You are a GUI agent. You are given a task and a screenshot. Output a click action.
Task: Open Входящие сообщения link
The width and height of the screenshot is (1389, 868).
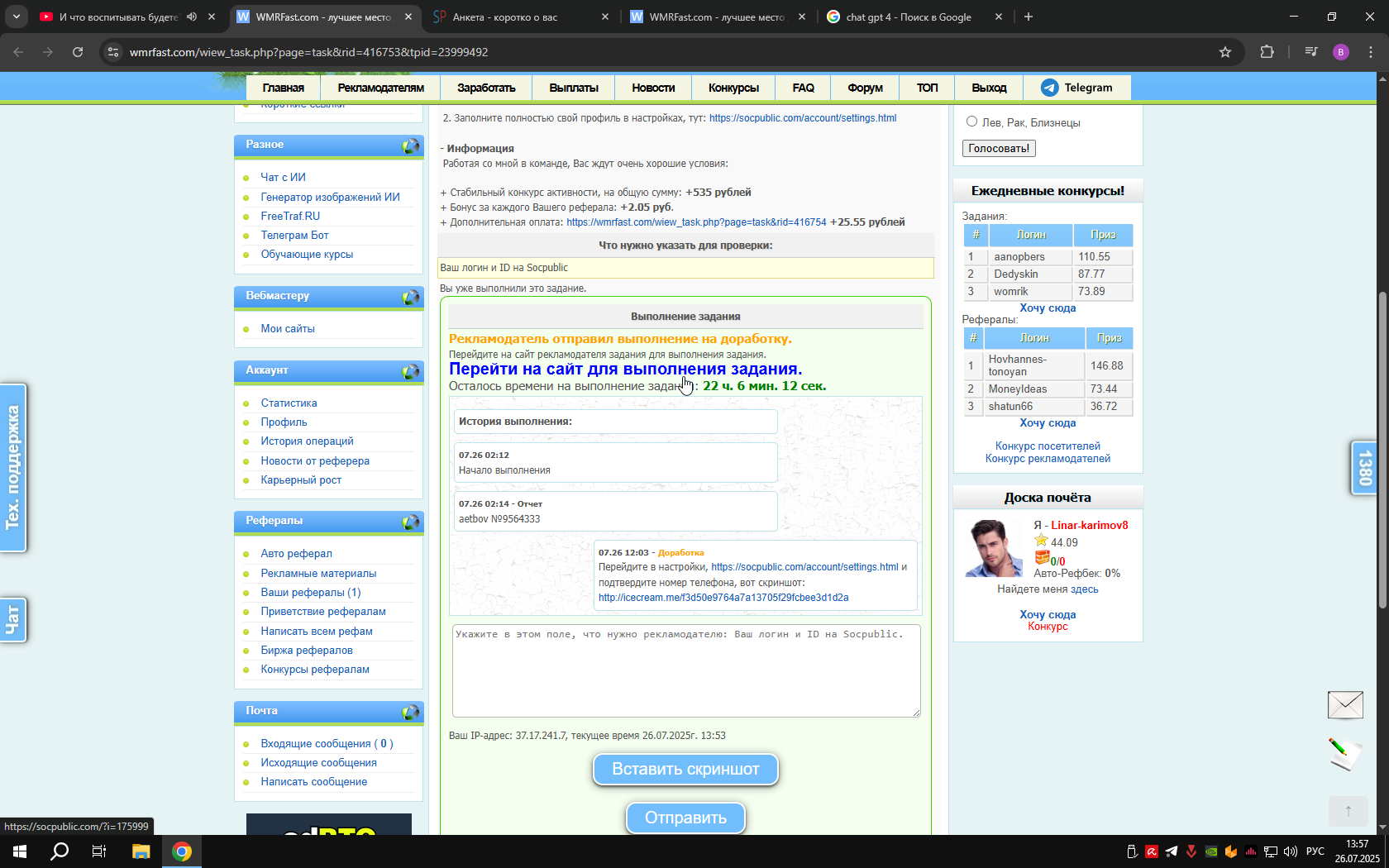tap(327, 743)
